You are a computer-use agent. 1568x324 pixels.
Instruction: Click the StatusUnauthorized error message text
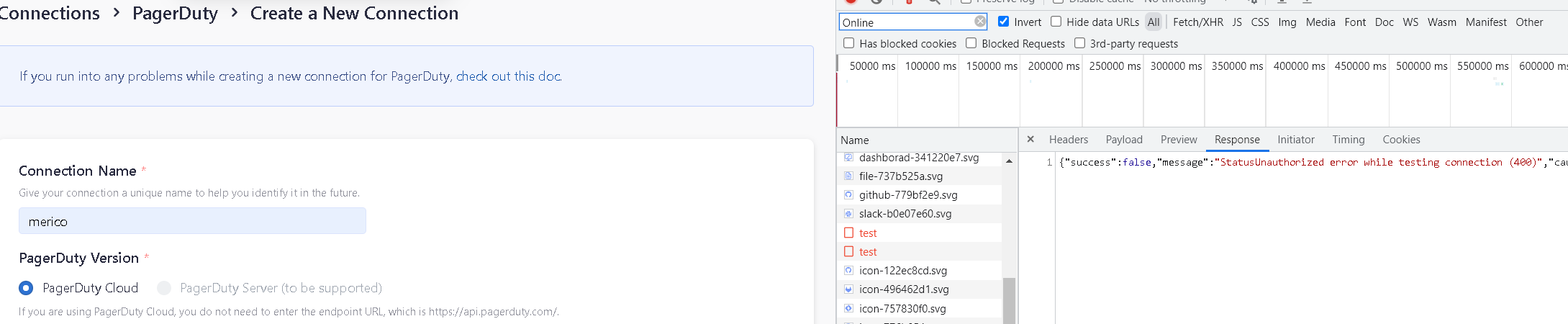[1377, 162]
